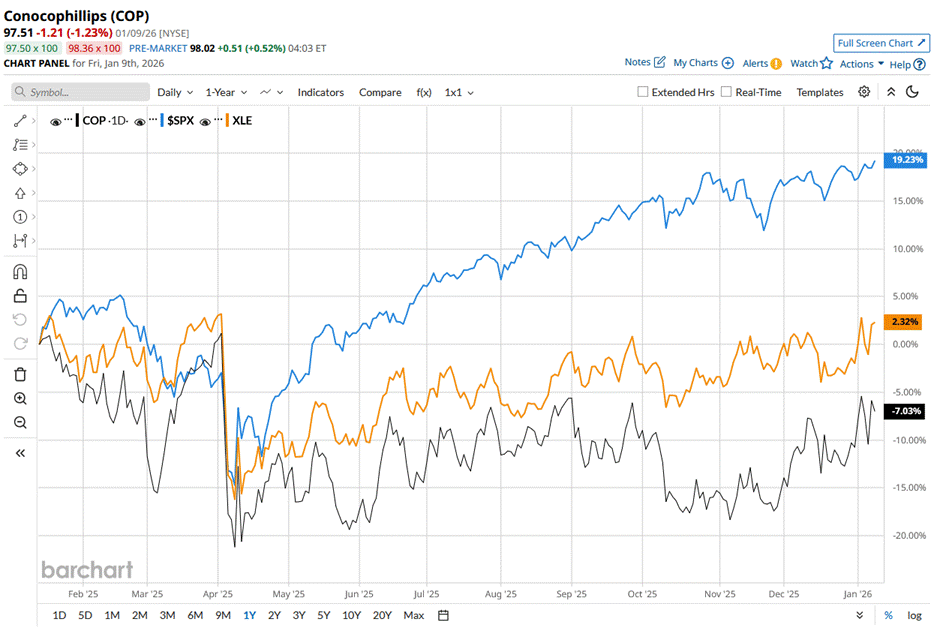Open the Indicators menu

(x=320, y=92)
